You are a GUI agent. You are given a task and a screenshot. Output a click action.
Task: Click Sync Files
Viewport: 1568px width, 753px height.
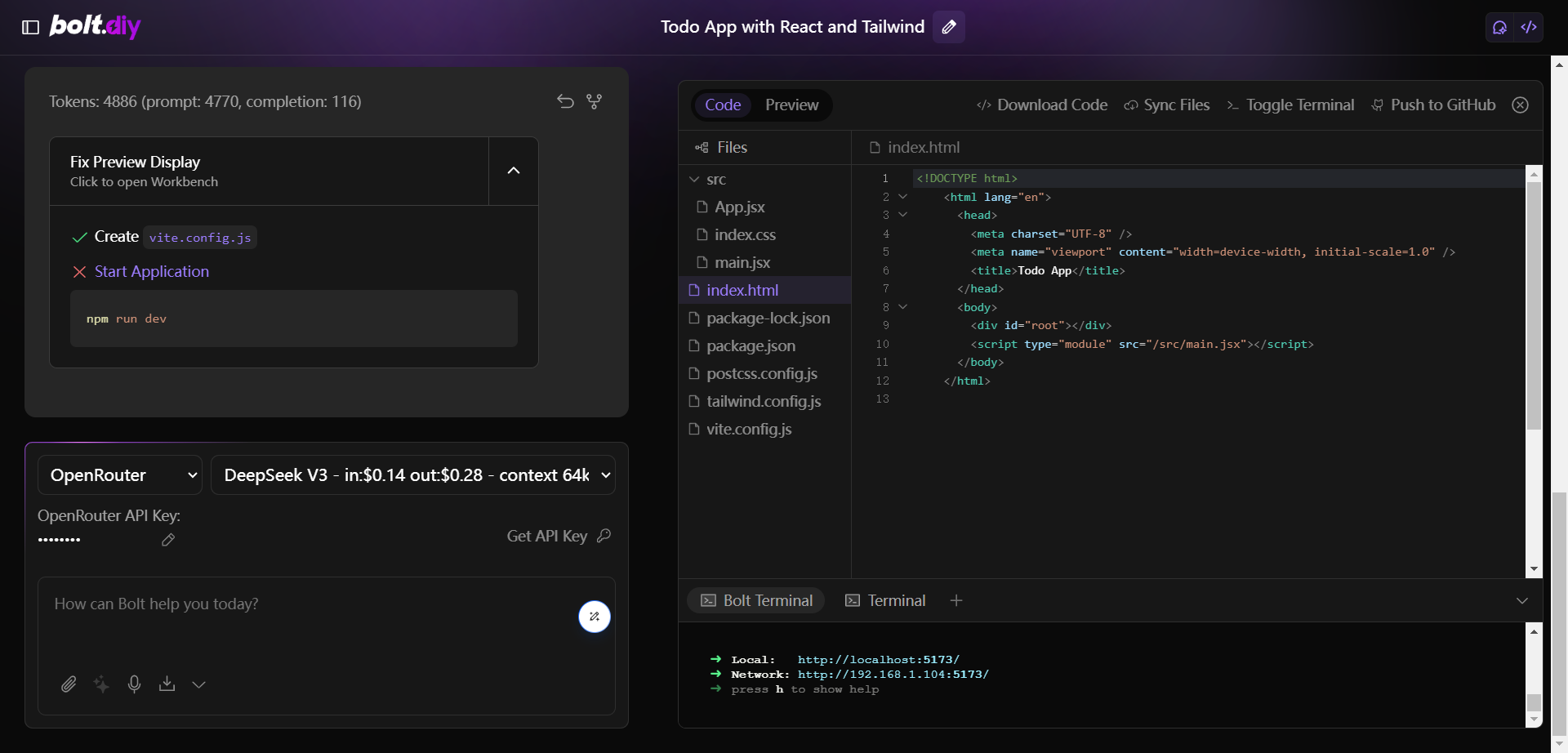pos(1167,105)
